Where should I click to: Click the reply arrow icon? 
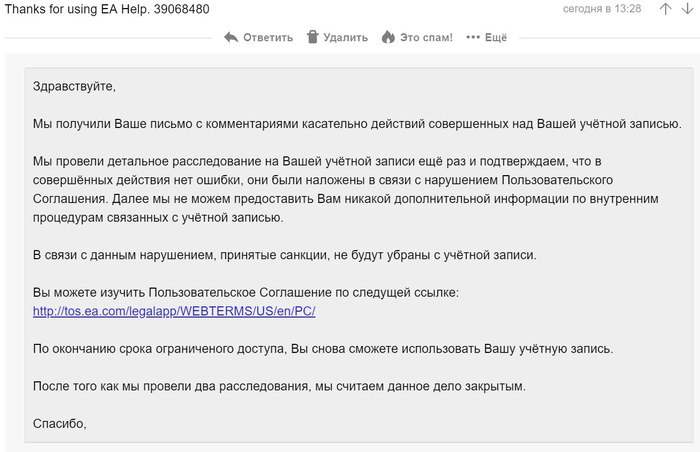click(x=231, y=37)
